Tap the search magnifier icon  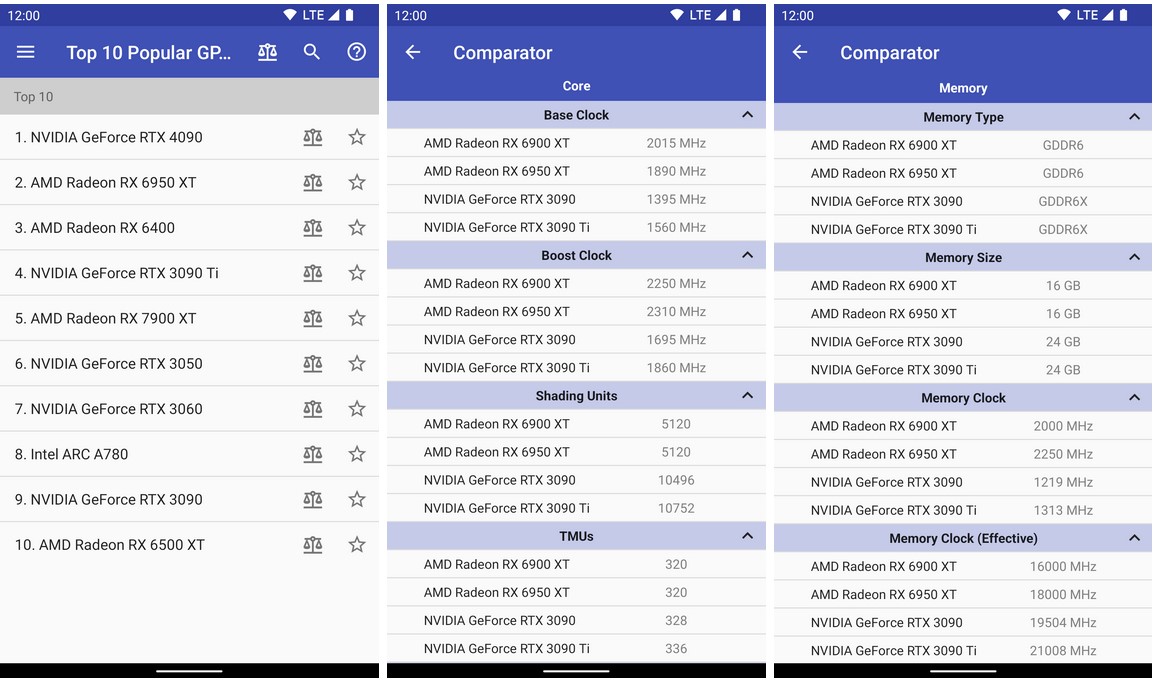[312, 52]
